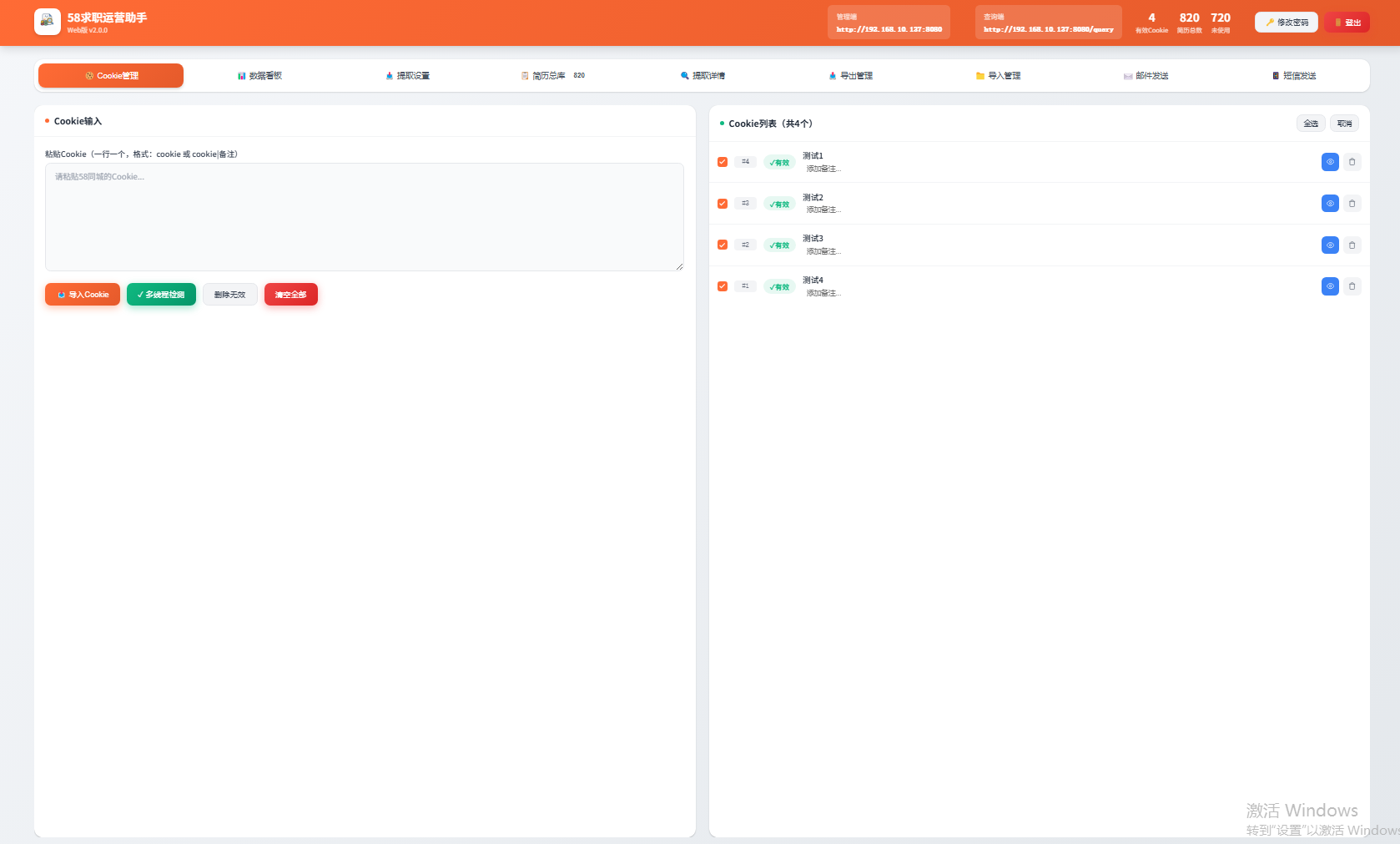Open the 数据看板 tab

click(259, 76)
